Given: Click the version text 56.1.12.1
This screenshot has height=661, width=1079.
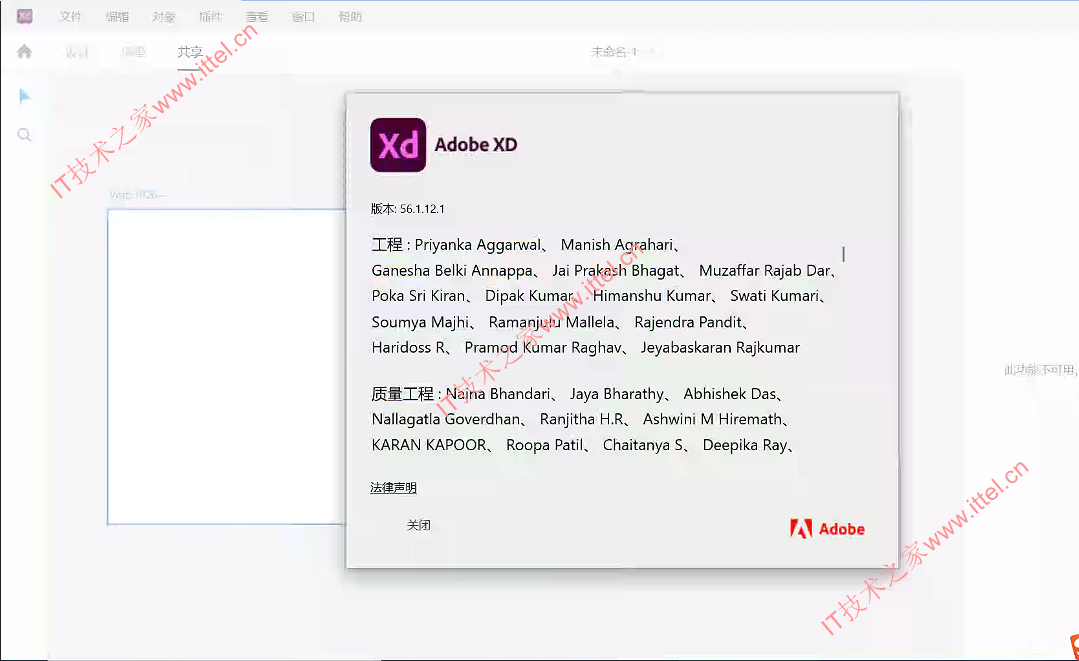Looking at the screenshot, I should tap(422, 209).
